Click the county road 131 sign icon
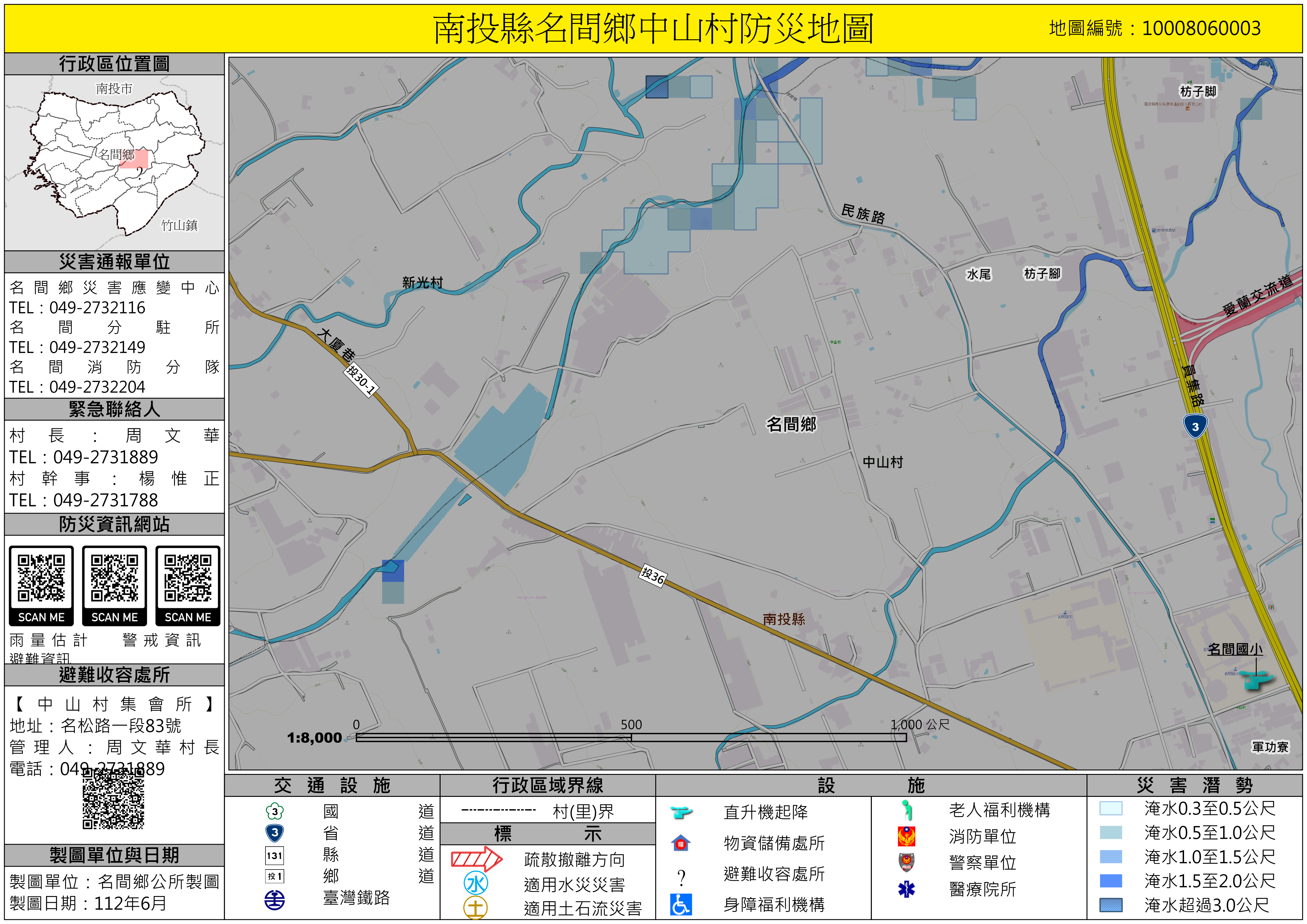This screenshot has width=1307, height=924. (x=274, y=855)
